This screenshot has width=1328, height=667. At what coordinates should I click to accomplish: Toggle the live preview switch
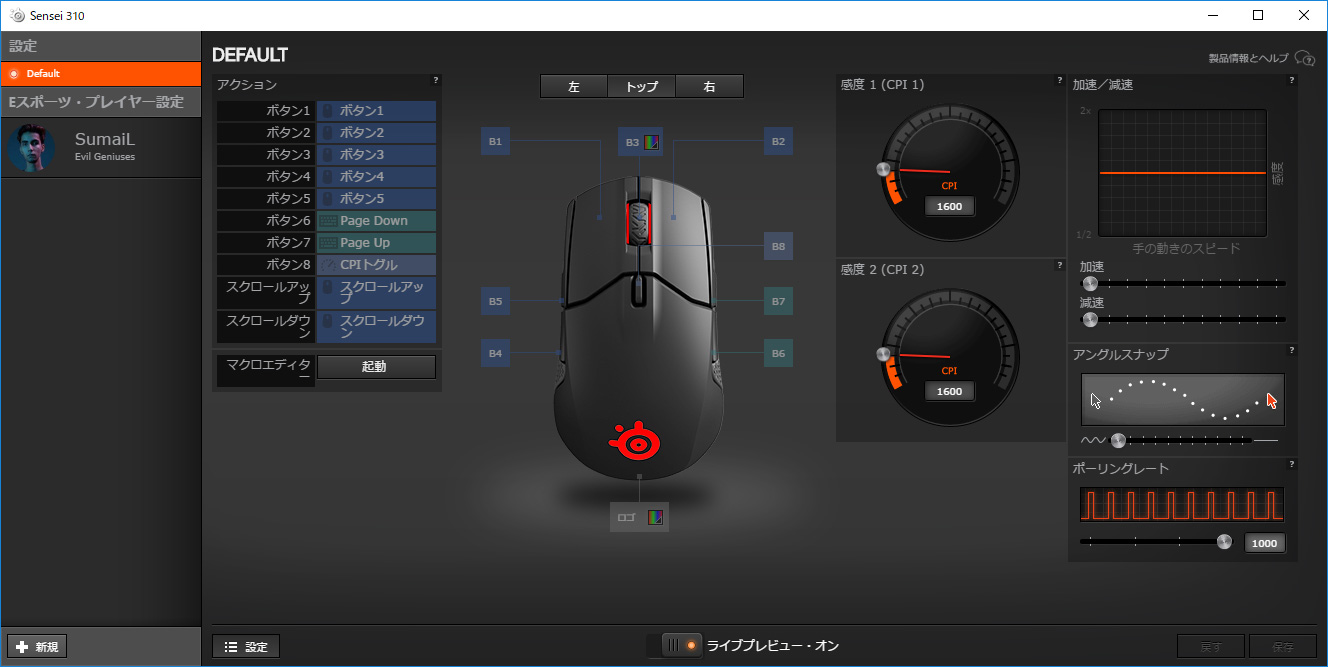tap(676, 645)
